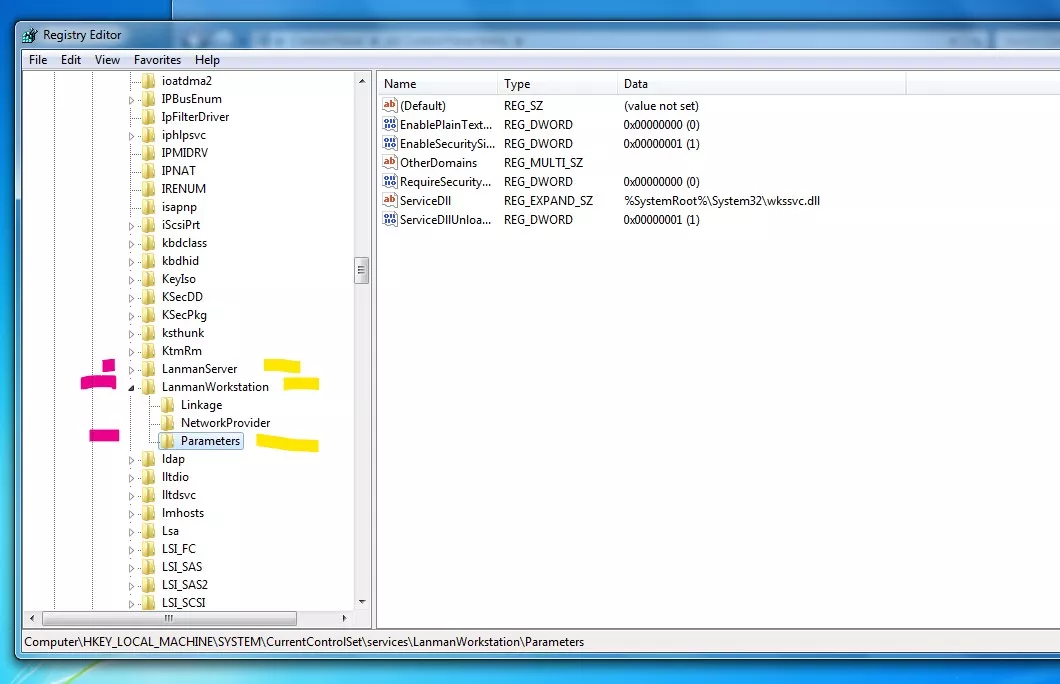Select the KSecDD key label
The image size is (1060, 684).
pos(182,297)
